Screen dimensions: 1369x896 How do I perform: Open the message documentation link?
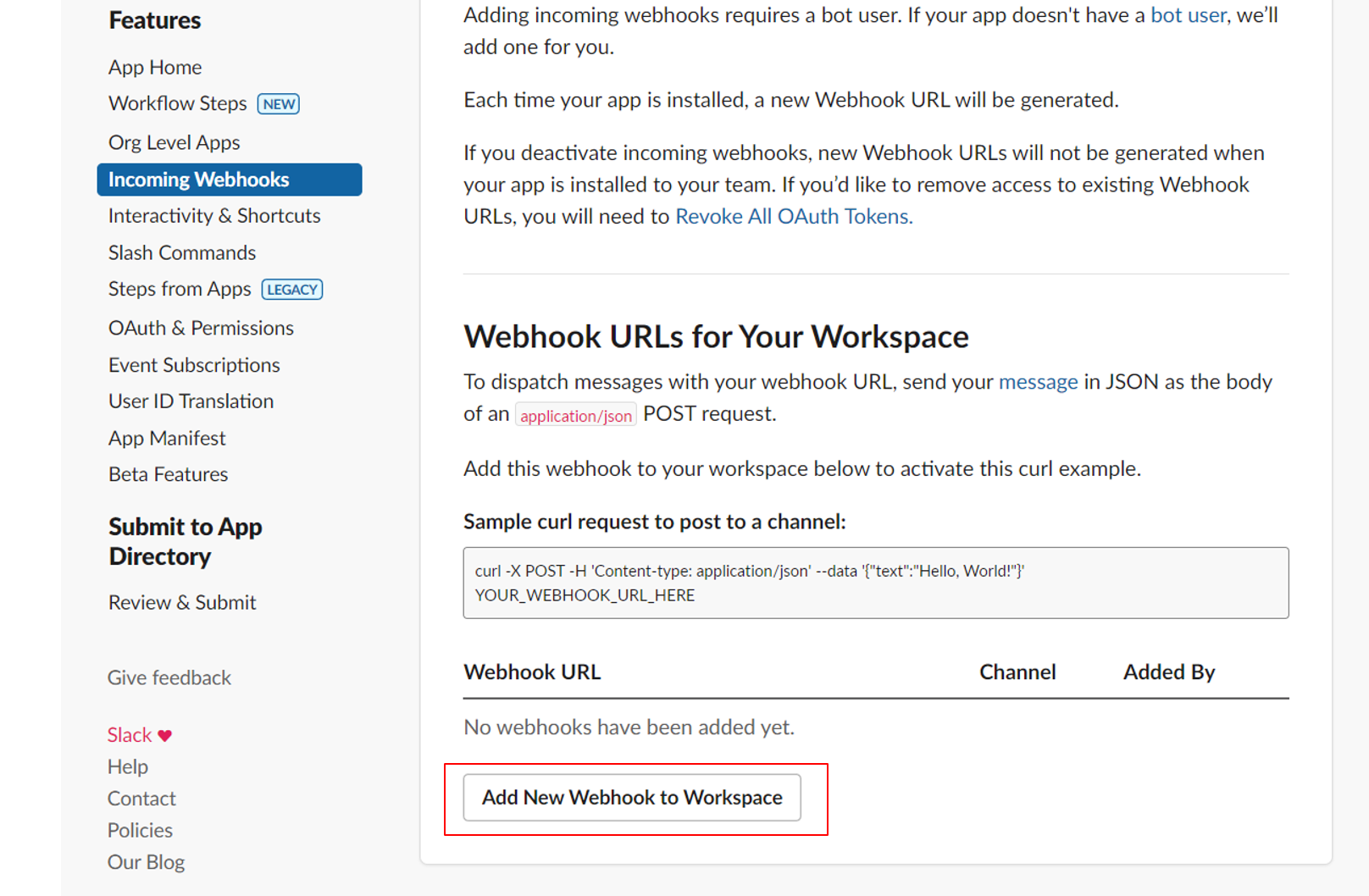pyautogui.click(x=1038, y=382)
